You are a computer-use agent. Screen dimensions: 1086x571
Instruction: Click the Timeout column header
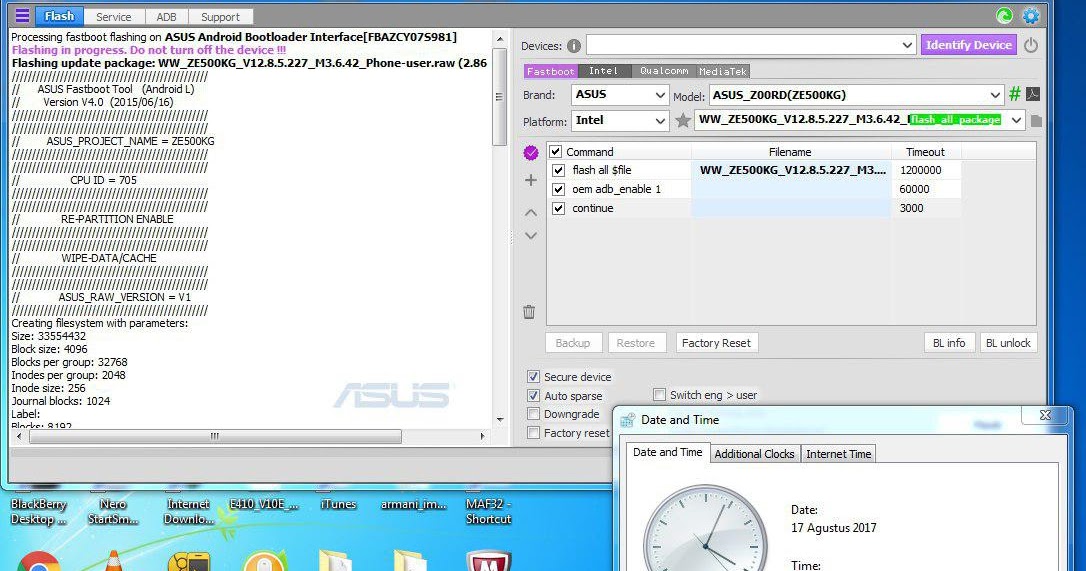tap(926, 152)
